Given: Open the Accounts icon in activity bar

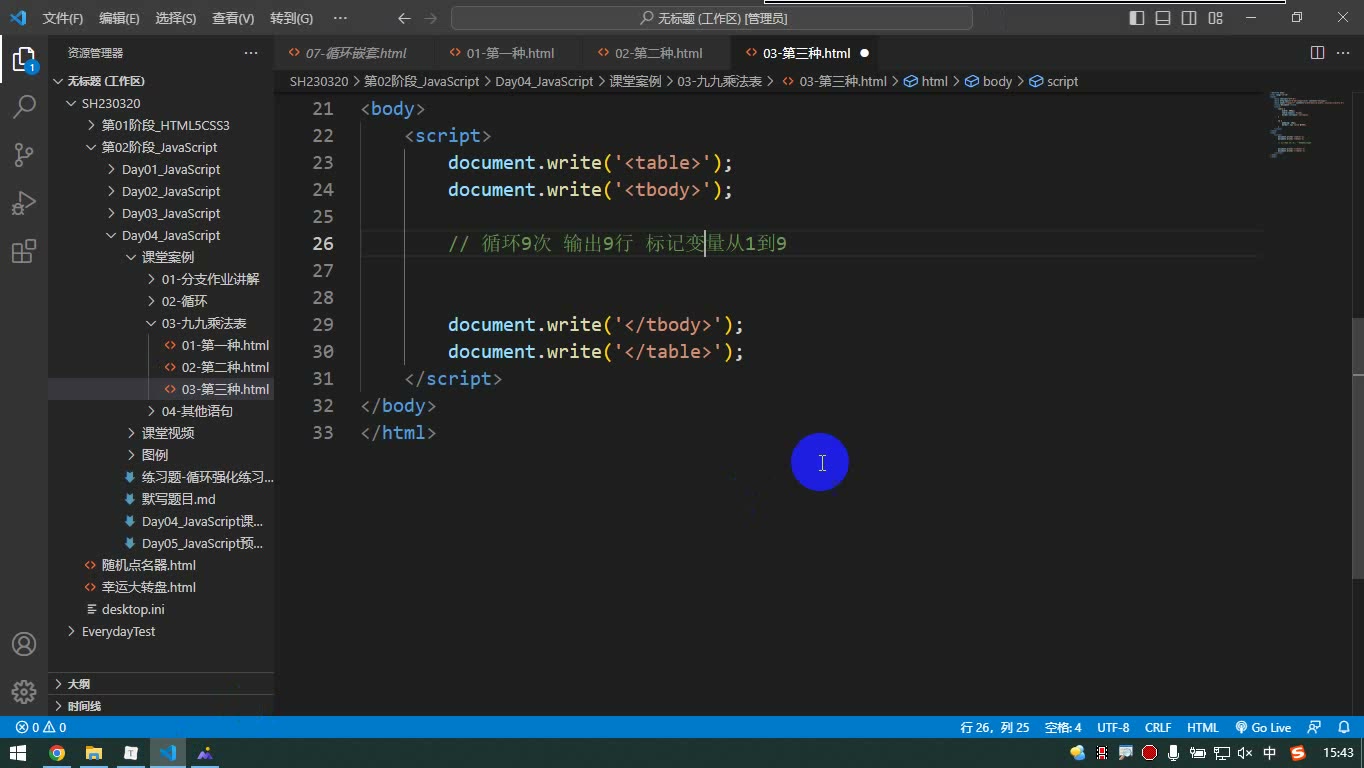Looking at the screenshot, I should pos(23,644).
